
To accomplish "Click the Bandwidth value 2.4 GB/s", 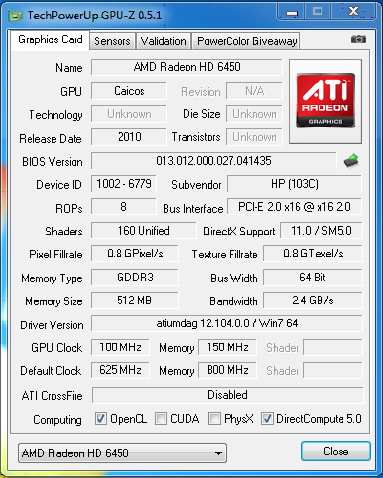I will point(313,300).
